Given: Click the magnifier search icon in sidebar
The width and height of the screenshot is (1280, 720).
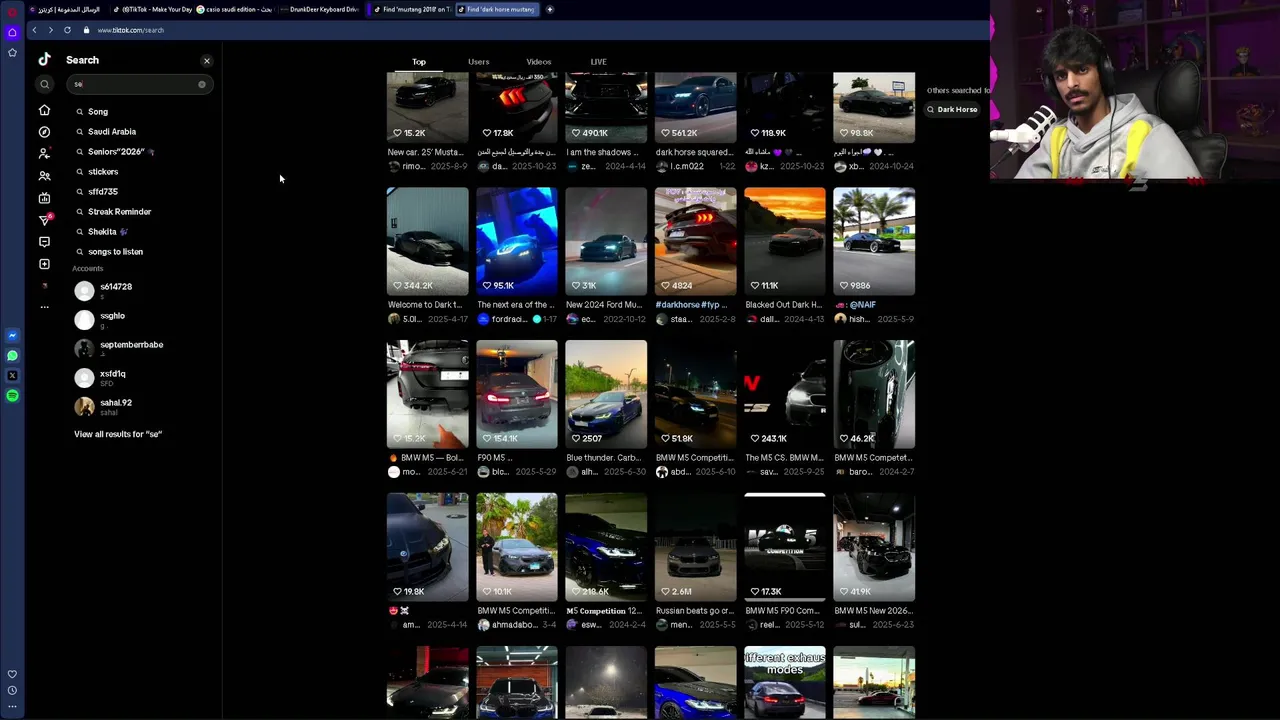Looking at the screenshot, I should 44,85.
